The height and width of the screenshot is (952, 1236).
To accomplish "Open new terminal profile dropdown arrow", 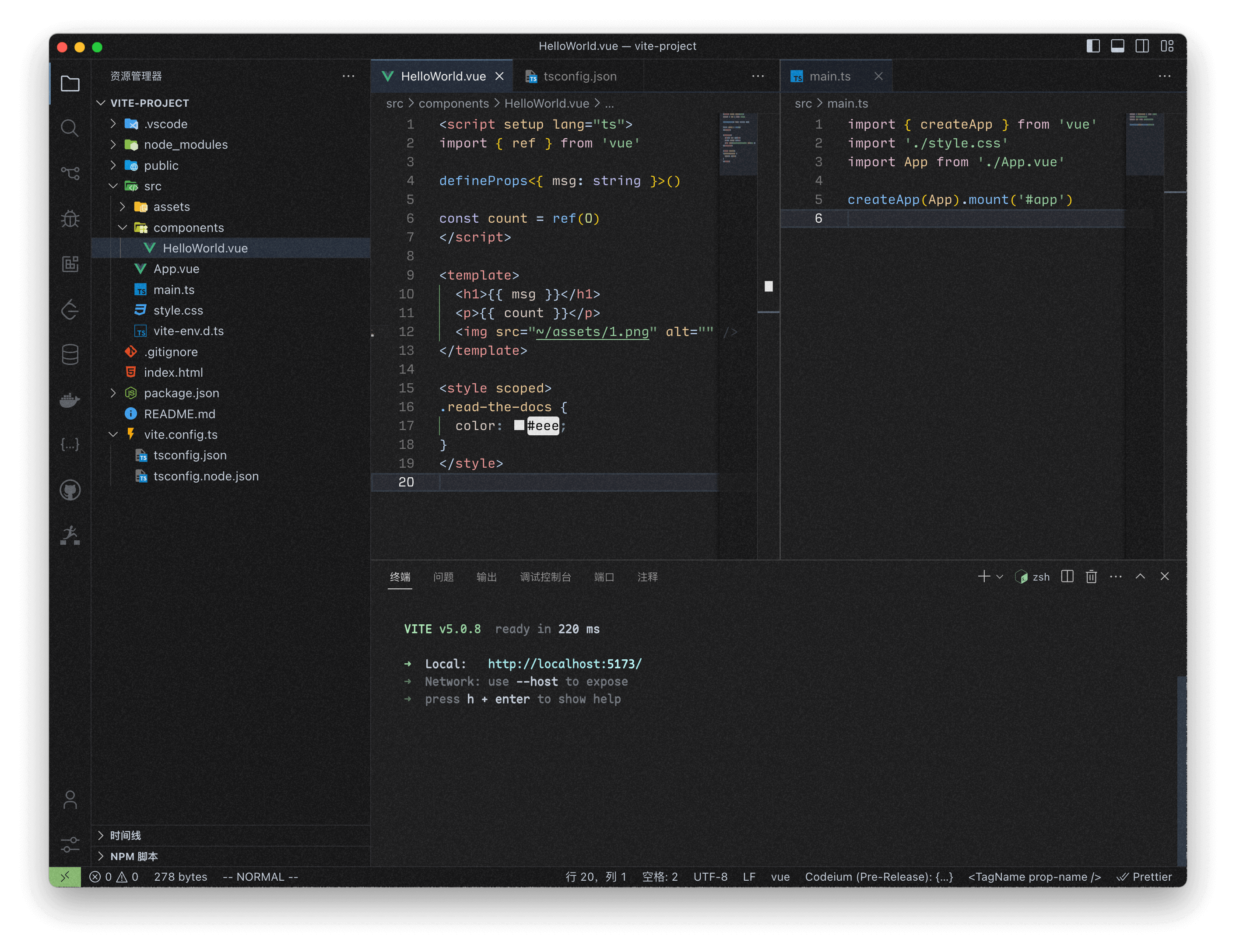I will (1000, 576).
